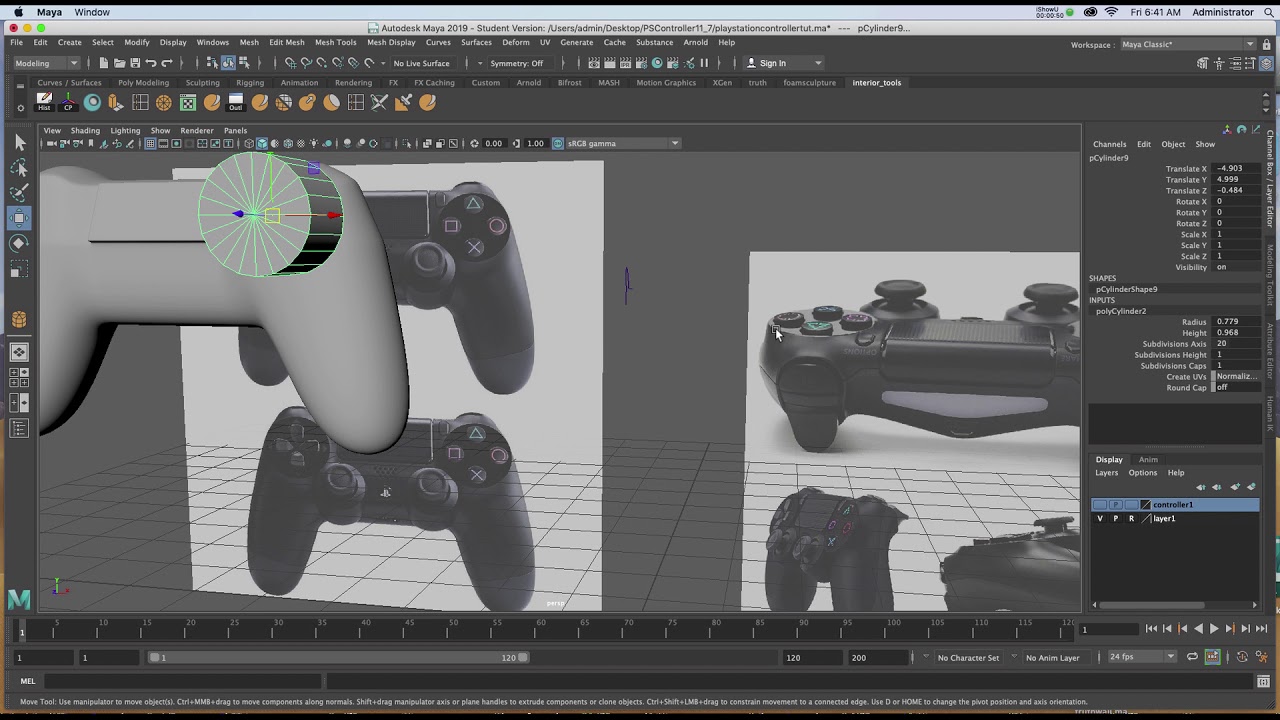1280x720 pixels.
Task: Select the arrow Select tool in left toolbox
Action: tap(19, 143)
